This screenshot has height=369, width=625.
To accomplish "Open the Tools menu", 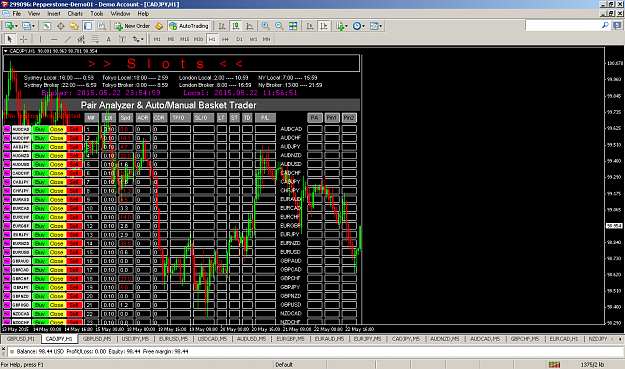I will tap(96, 14).
